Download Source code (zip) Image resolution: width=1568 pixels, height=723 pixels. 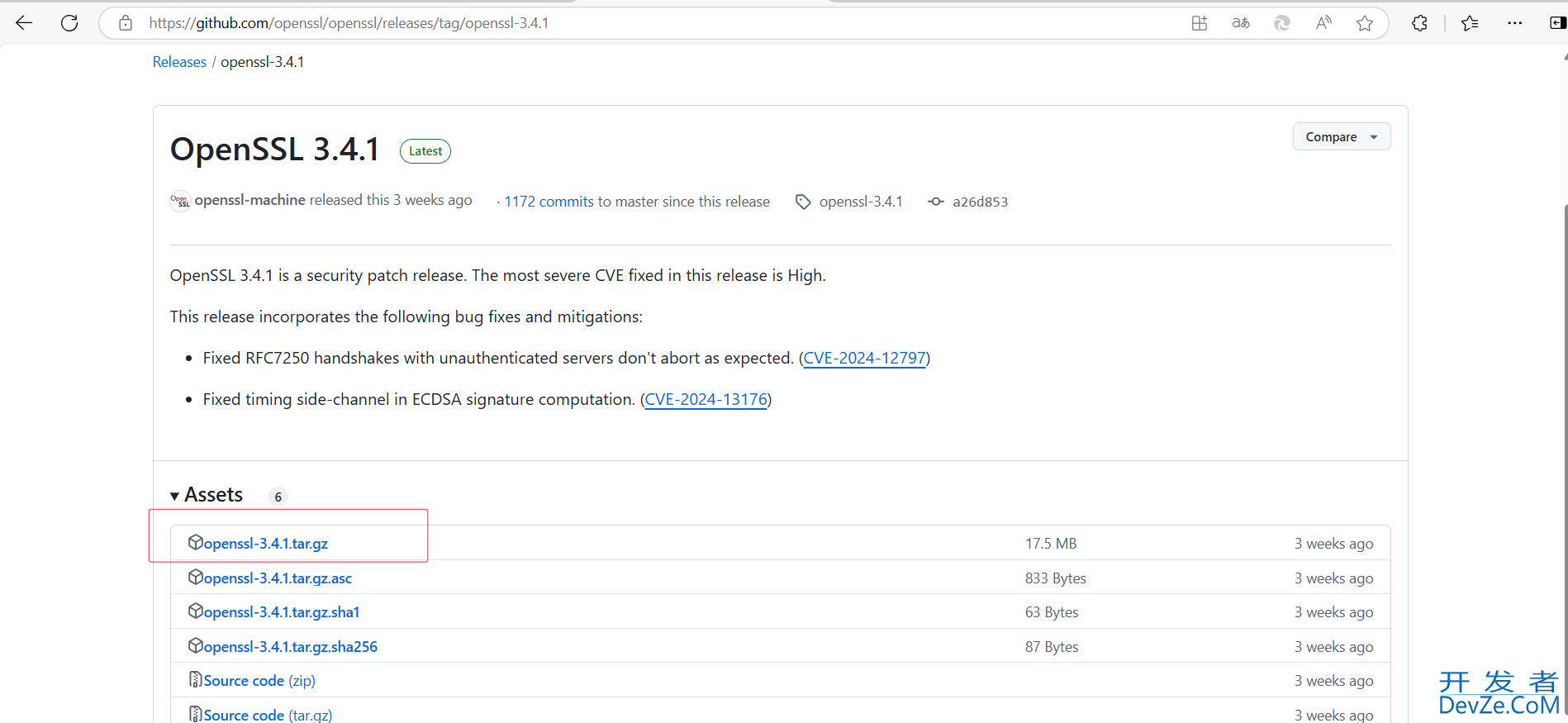[259, 681]
